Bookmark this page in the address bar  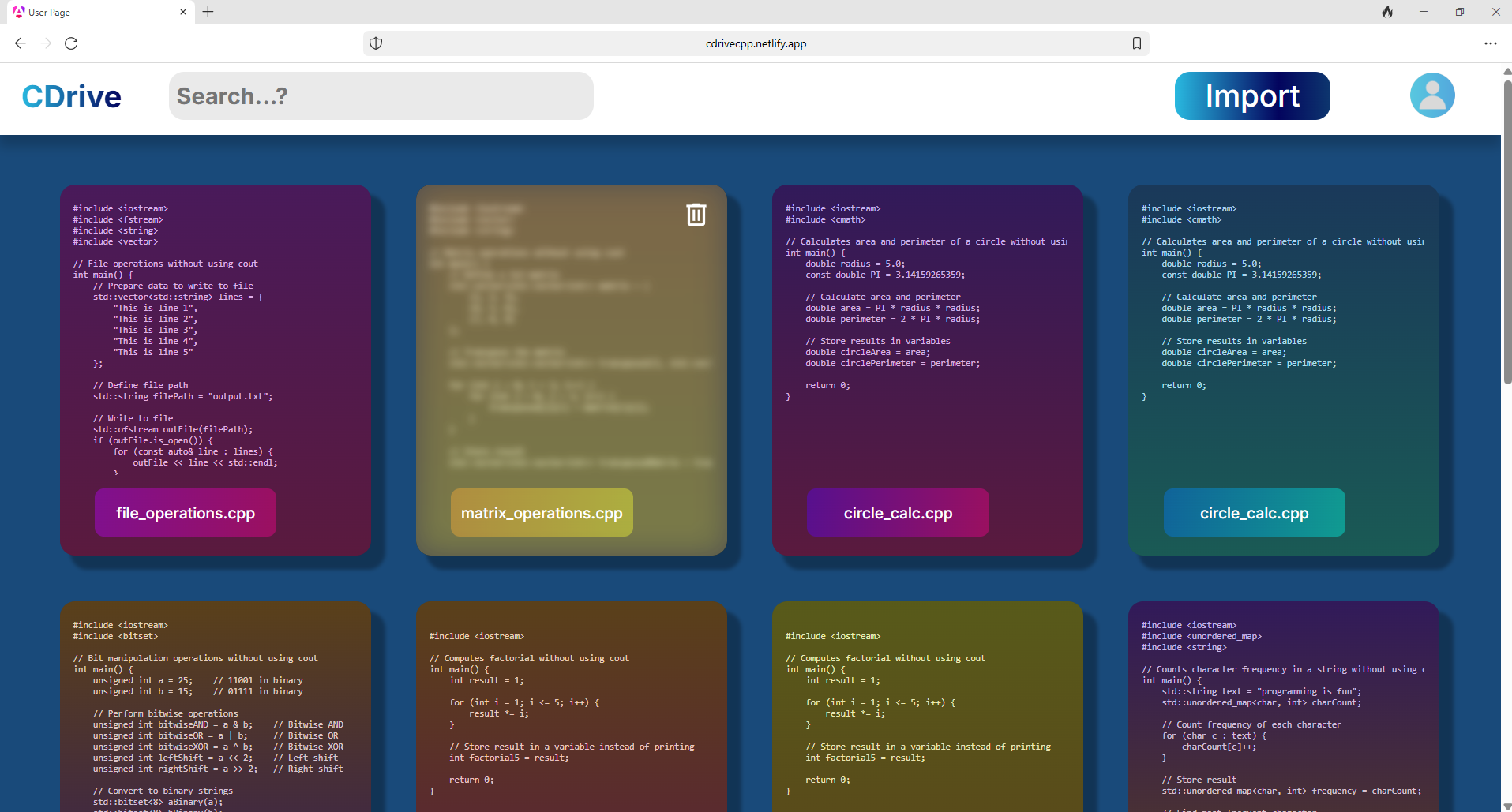[x=1137, y=43]
